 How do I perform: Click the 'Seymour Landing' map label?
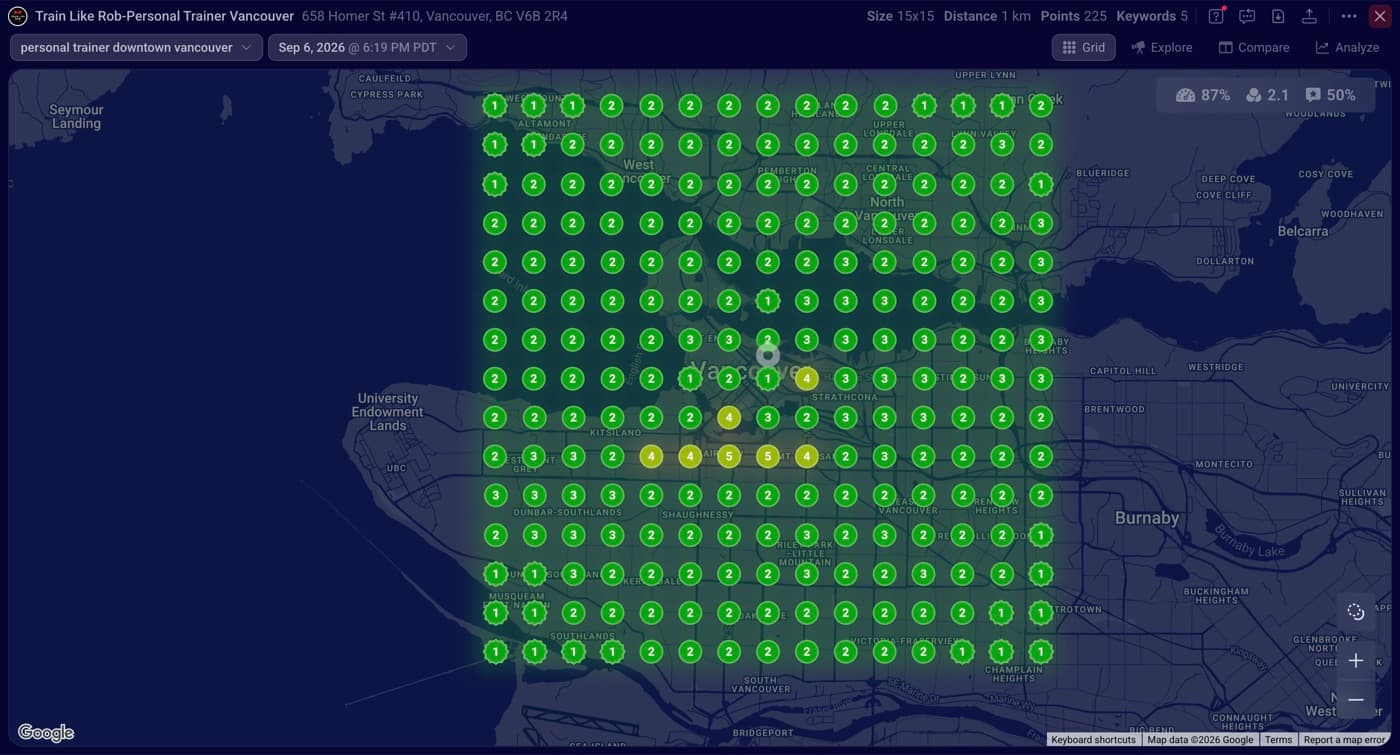pos(76,117)
